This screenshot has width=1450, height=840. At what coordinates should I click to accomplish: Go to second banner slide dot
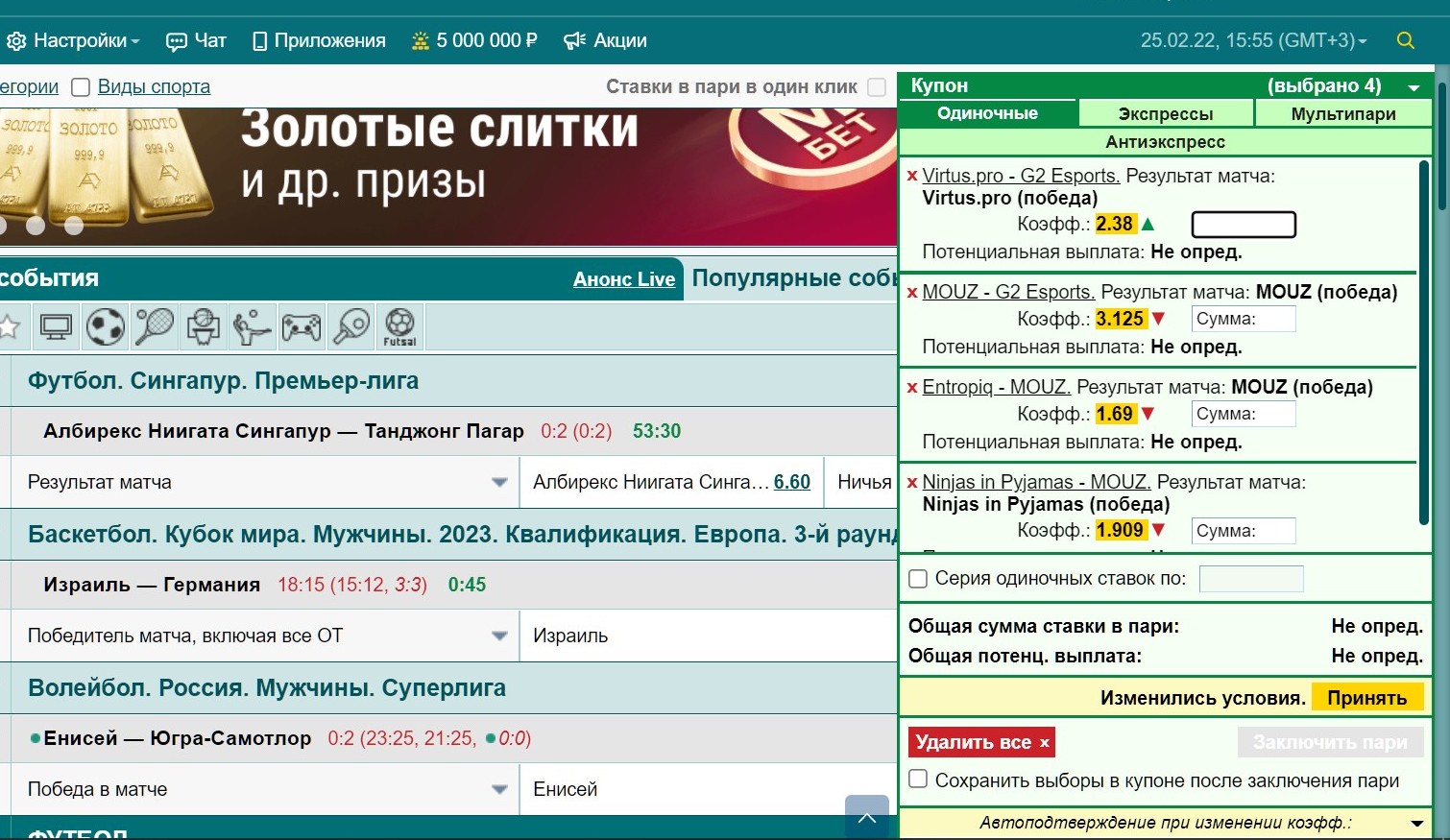point(36,226)
